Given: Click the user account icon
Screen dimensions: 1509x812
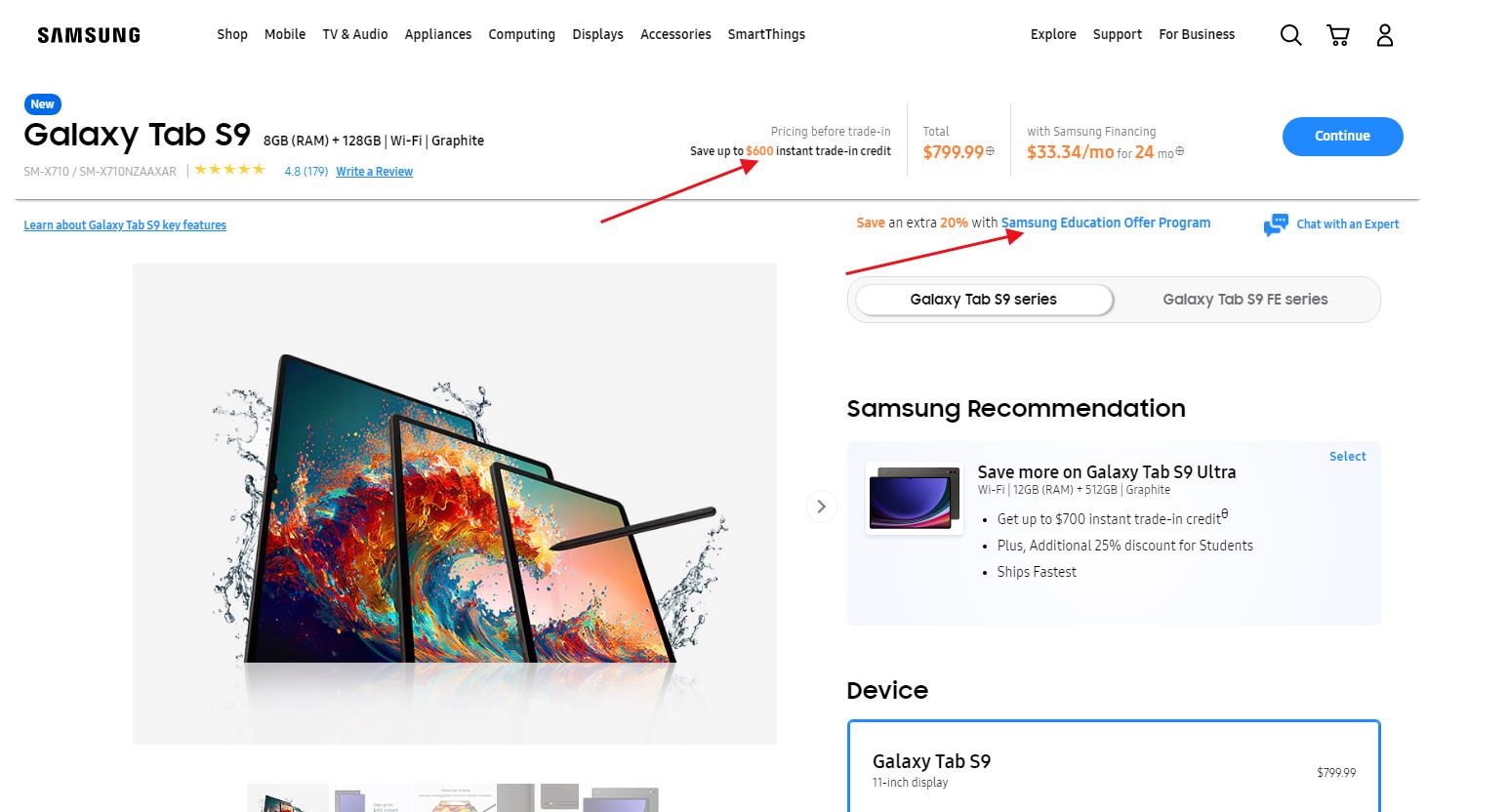Looking at the screenshot, I should [x=1384, y=35].
